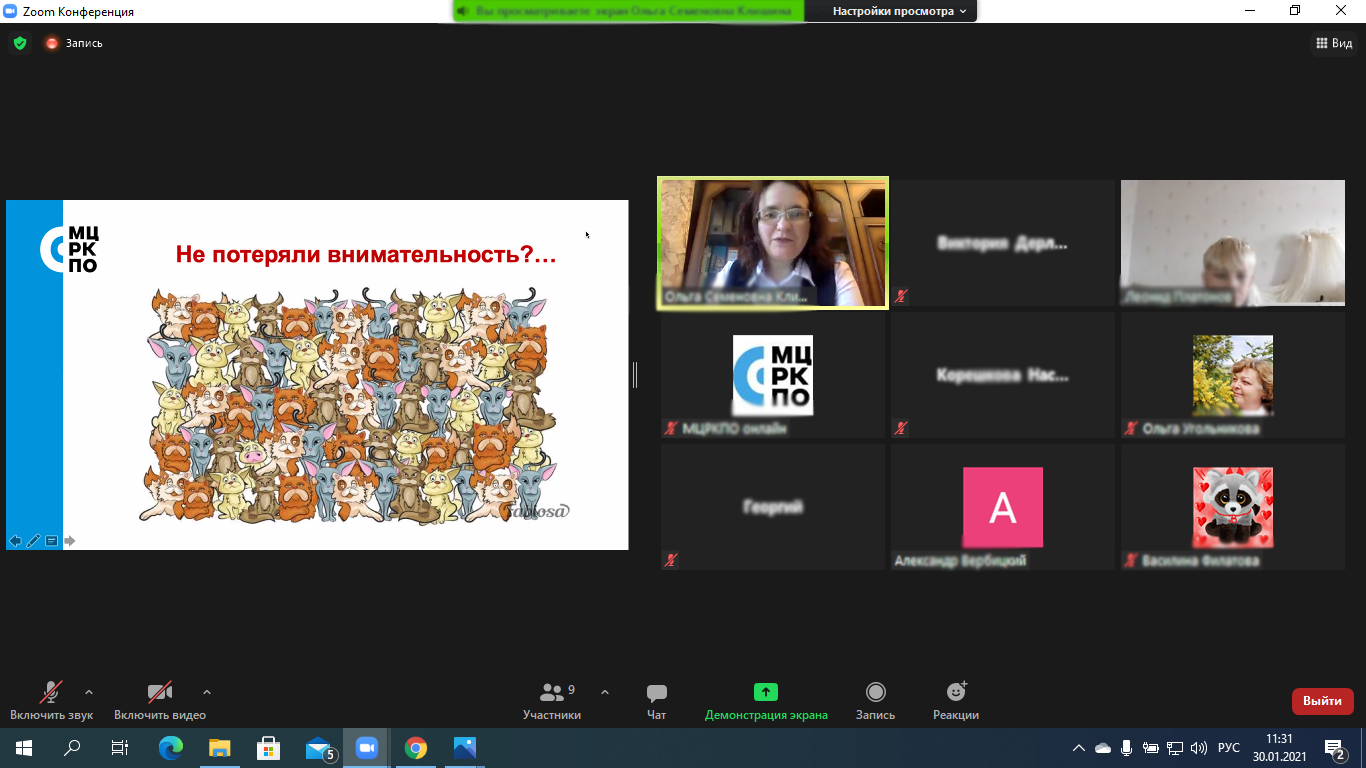Select Василина Филатова's participant tile

(1233, 507)
